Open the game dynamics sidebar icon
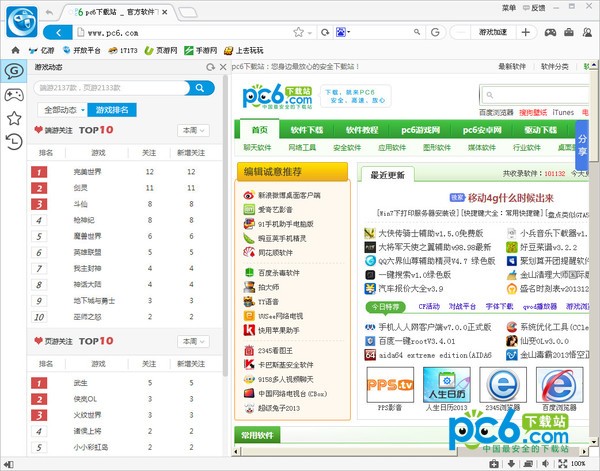The width and height of the screenshot is (600, 471). point(13,70)
